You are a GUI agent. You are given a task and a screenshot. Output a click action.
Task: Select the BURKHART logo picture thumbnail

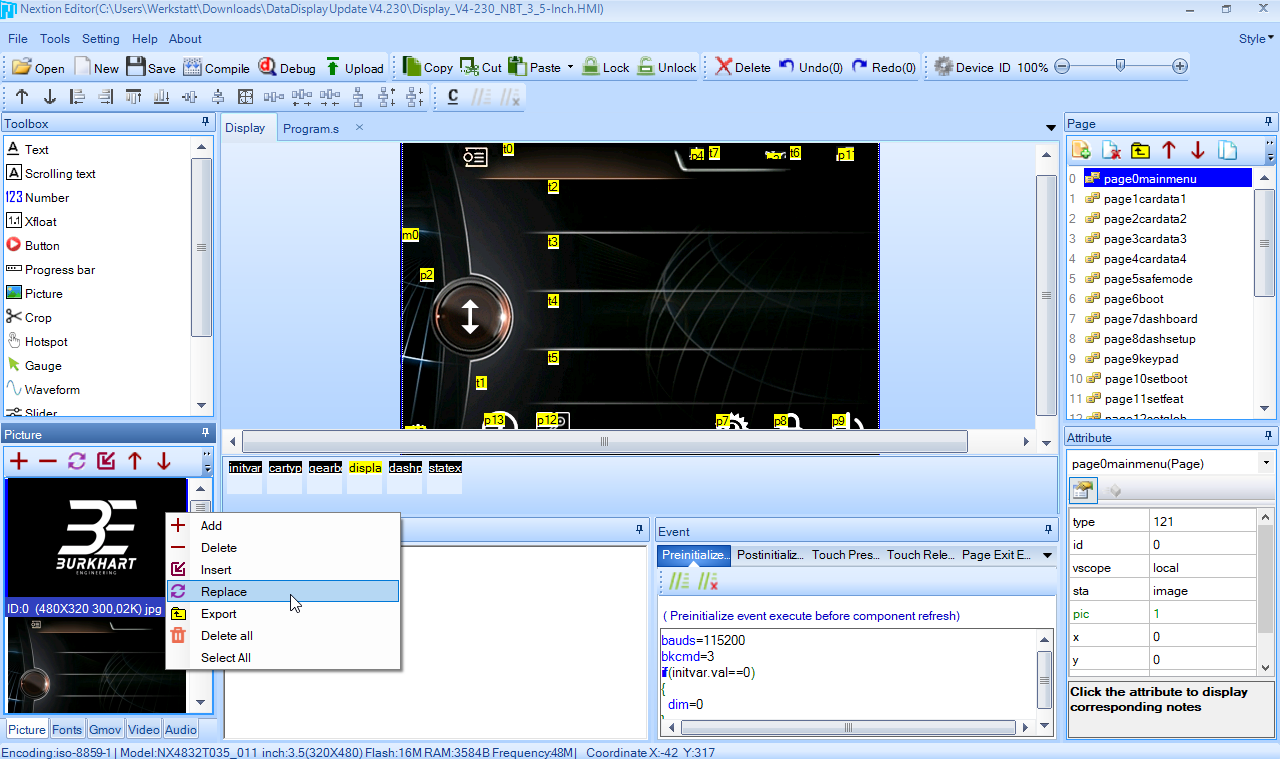click(x=96, y=540)
